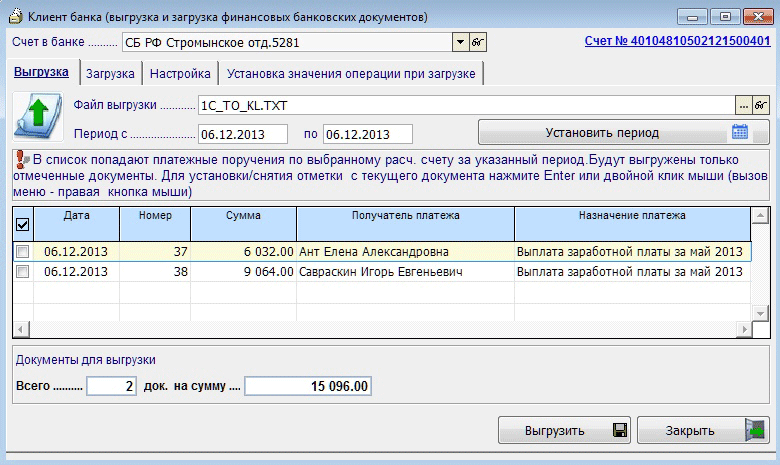Viewport: 780px width, 465px height.
Task: Click the total document count field
Action: [x=111, y=386]
